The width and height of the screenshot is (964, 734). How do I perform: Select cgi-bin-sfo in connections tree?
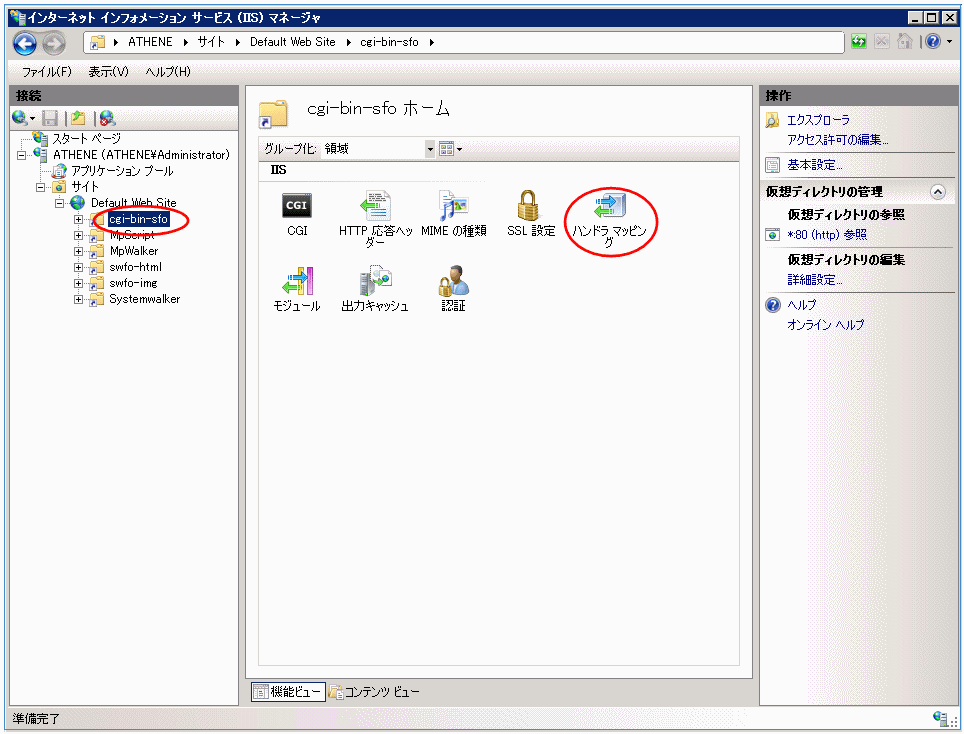pos(138,219)
